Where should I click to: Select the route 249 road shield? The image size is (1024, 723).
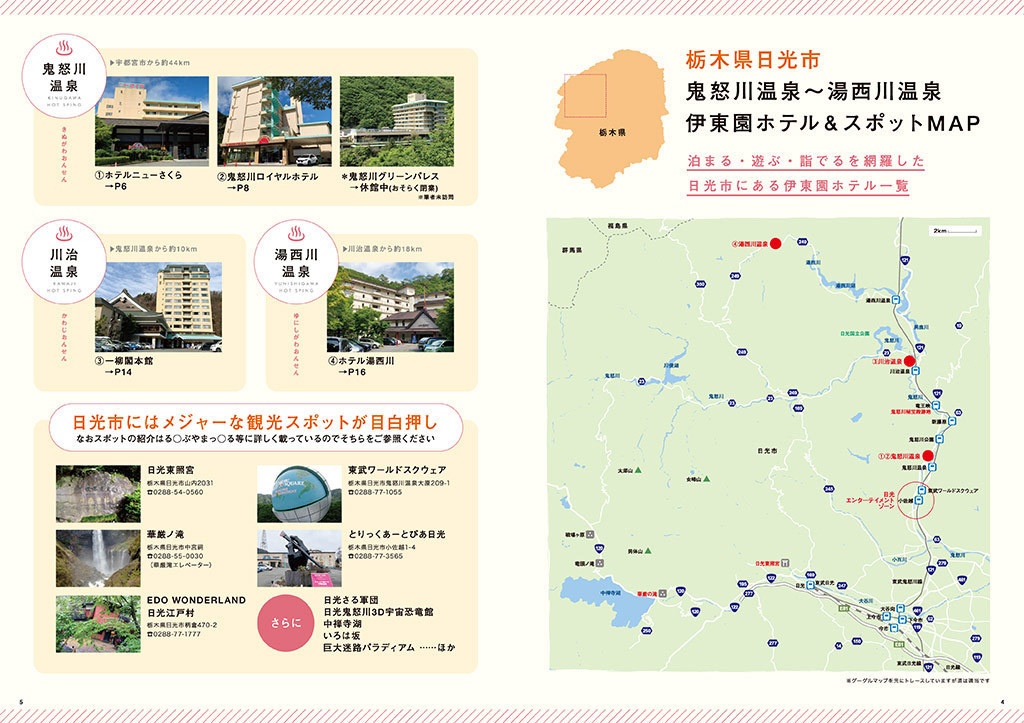click(803, 240)
